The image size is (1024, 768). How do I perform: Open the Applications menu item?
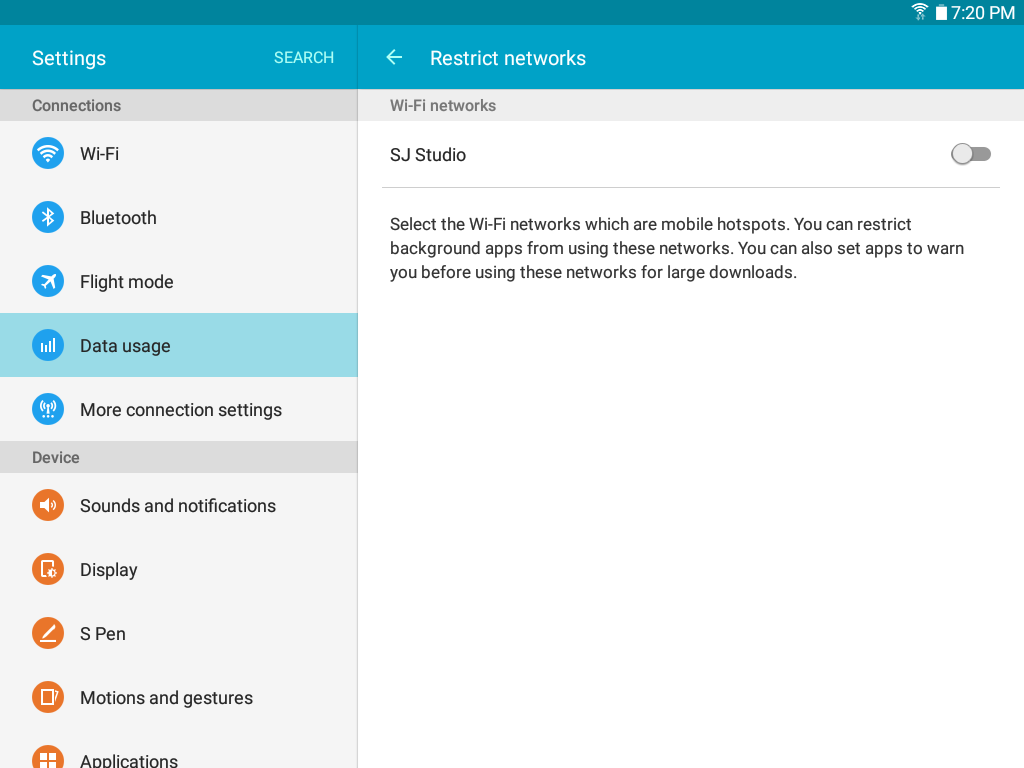tap(179, 749)
